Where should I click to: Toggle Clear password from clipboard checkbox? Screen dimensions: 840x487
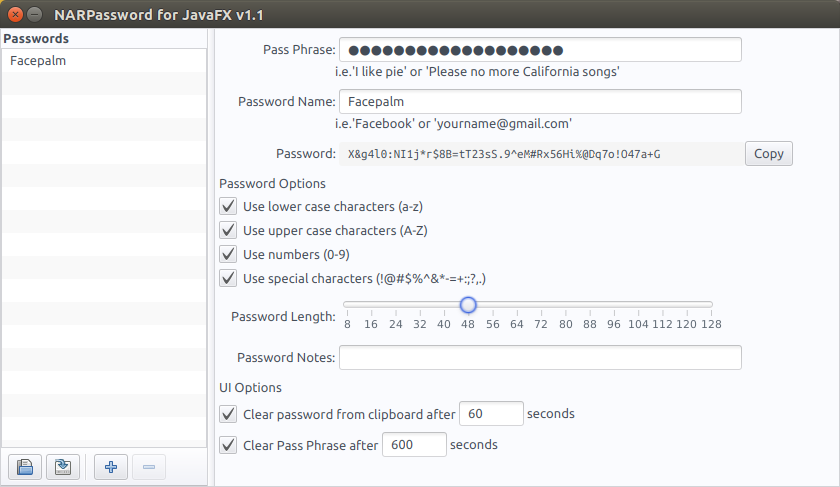[x=228, y=414]
